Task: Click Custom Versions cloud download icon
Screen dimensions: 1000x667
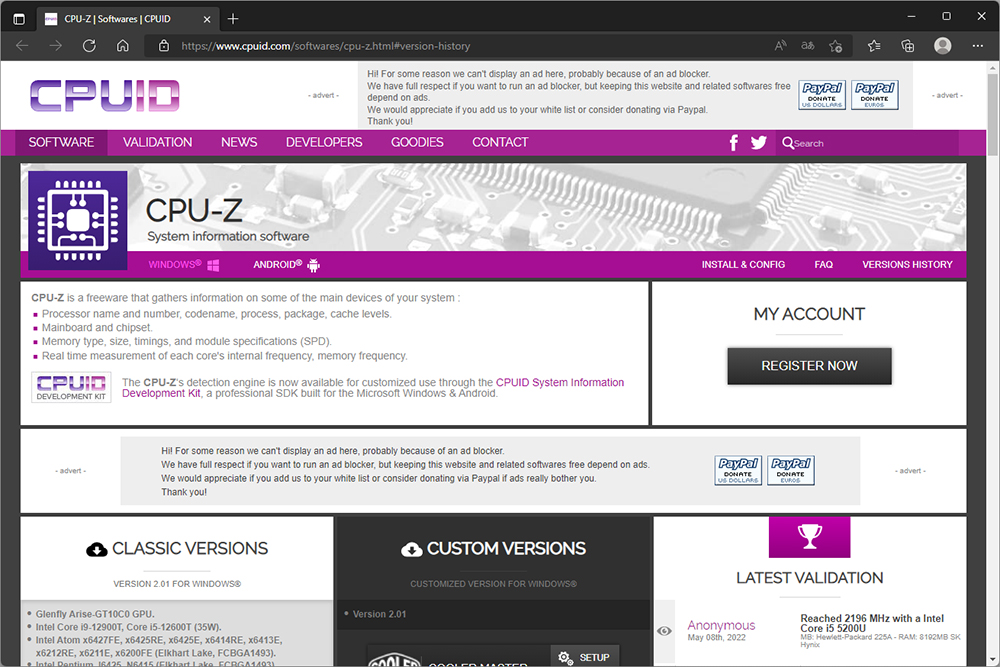Action: tap(411, 549)
